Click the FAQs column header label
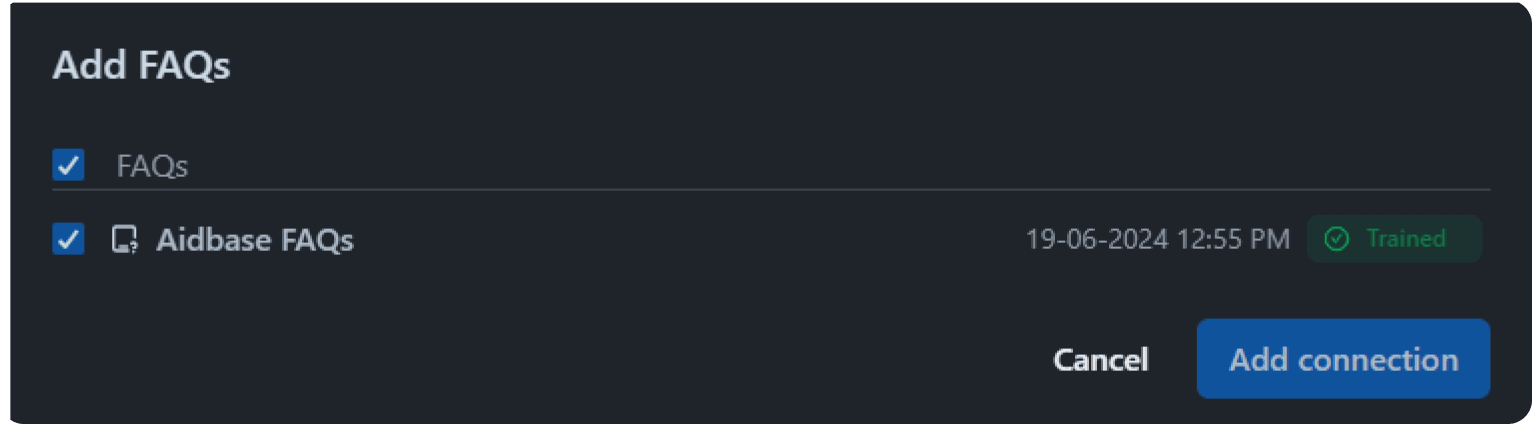 152,166
